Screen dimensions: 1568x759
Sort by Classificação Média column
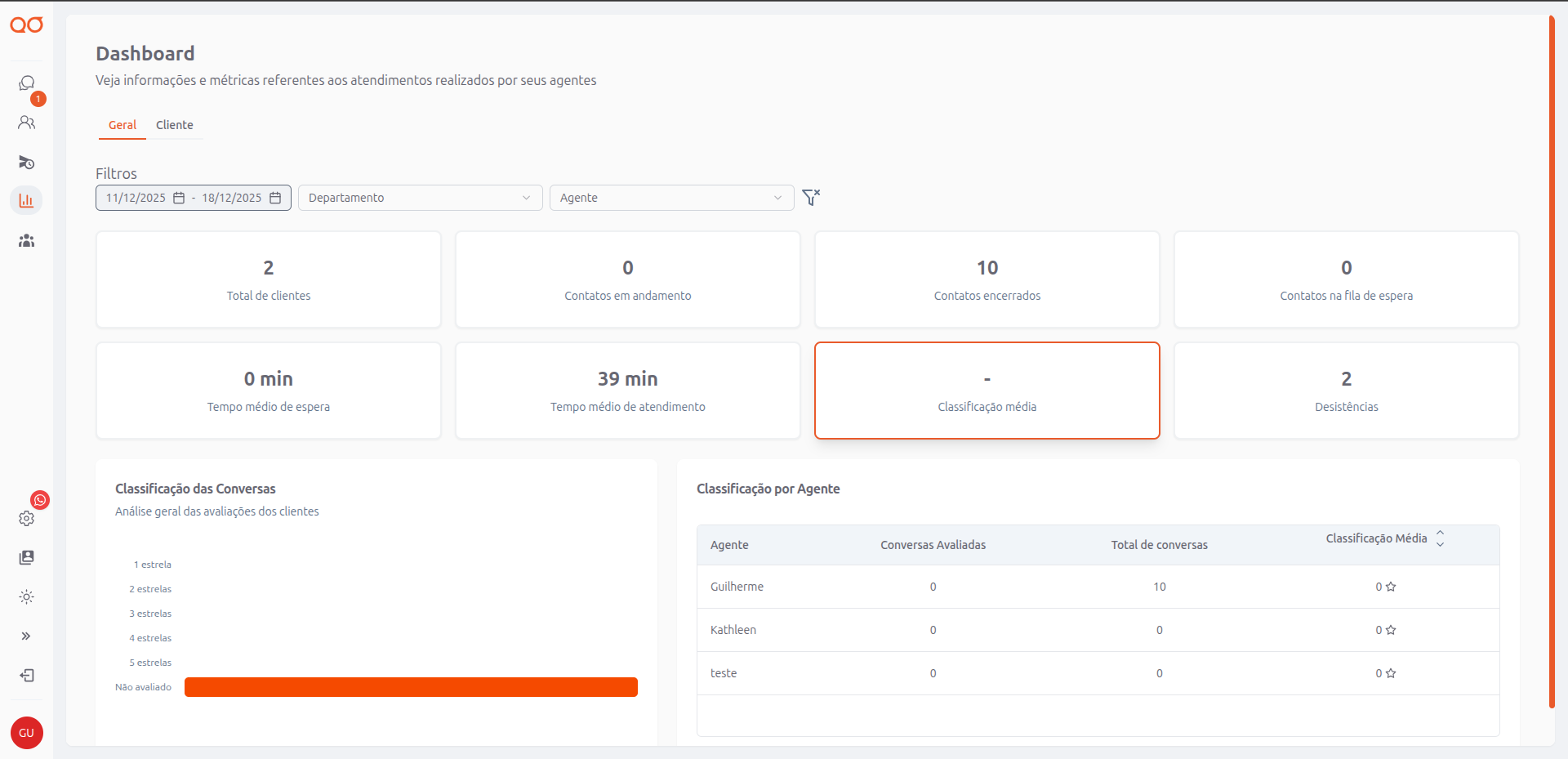click(1440, 538)
